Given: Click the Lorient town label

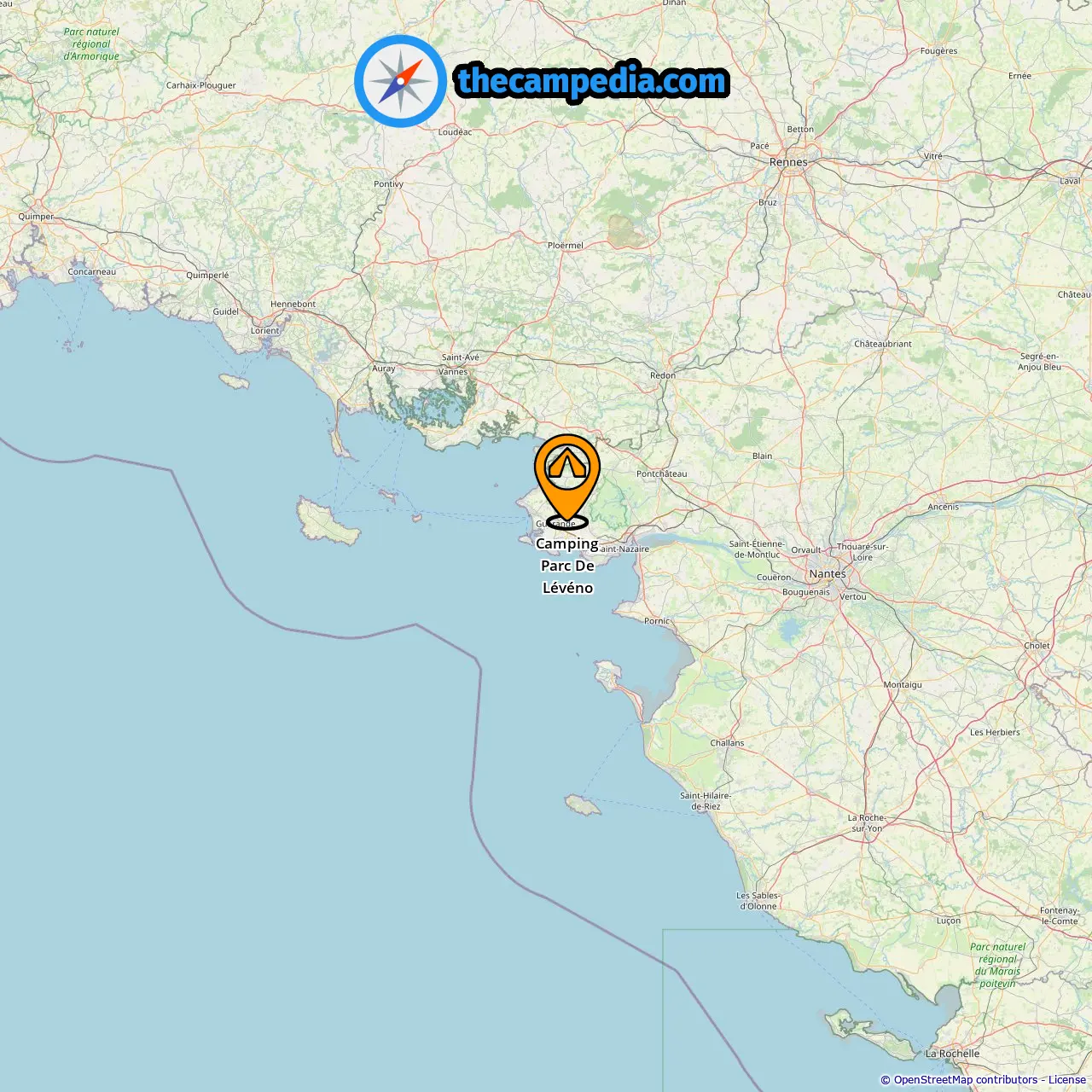Looking at the screenshot, I should click(264, 331).
